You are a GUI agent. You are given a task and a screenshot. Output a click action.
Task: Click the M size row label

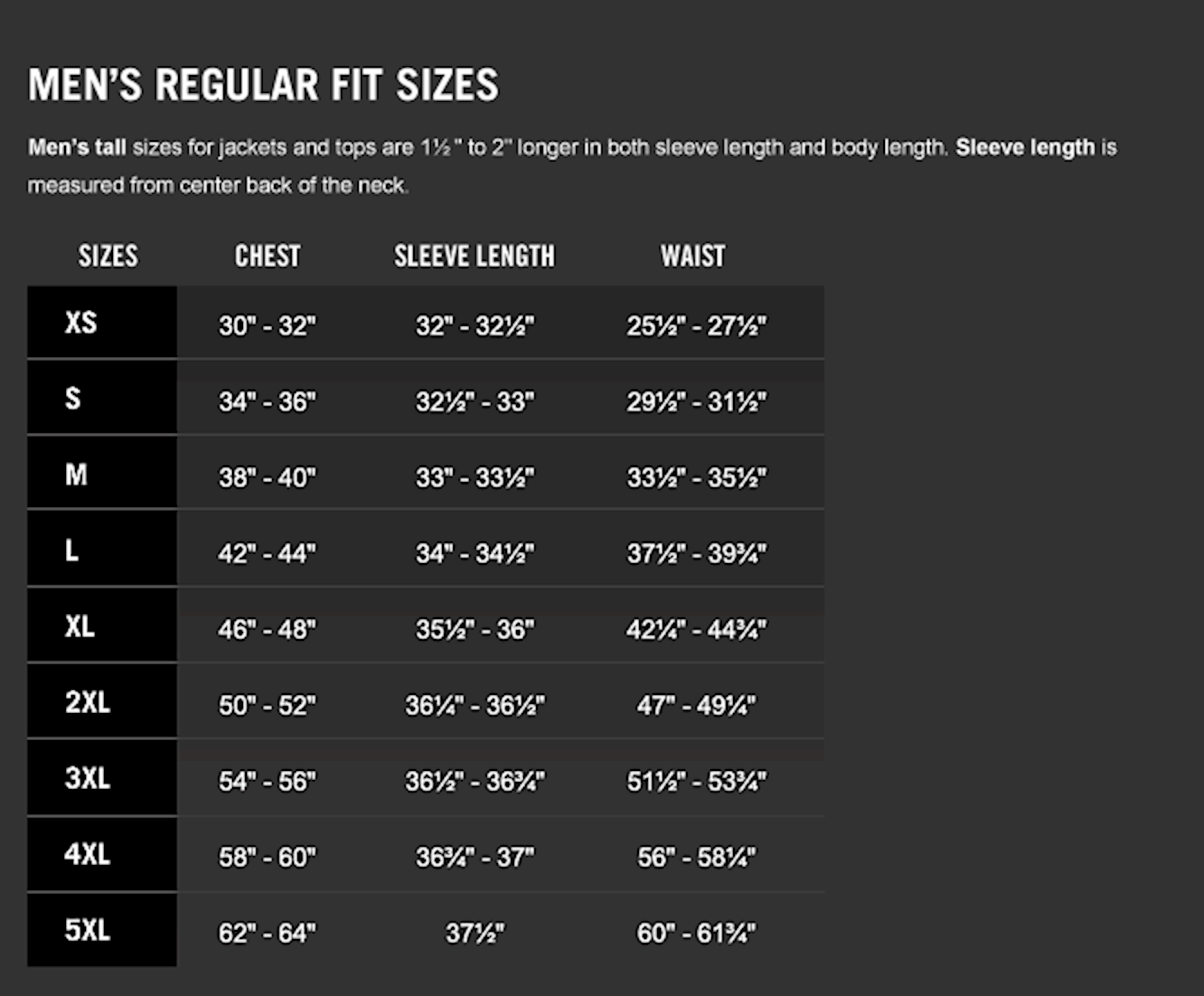[76, 474]
